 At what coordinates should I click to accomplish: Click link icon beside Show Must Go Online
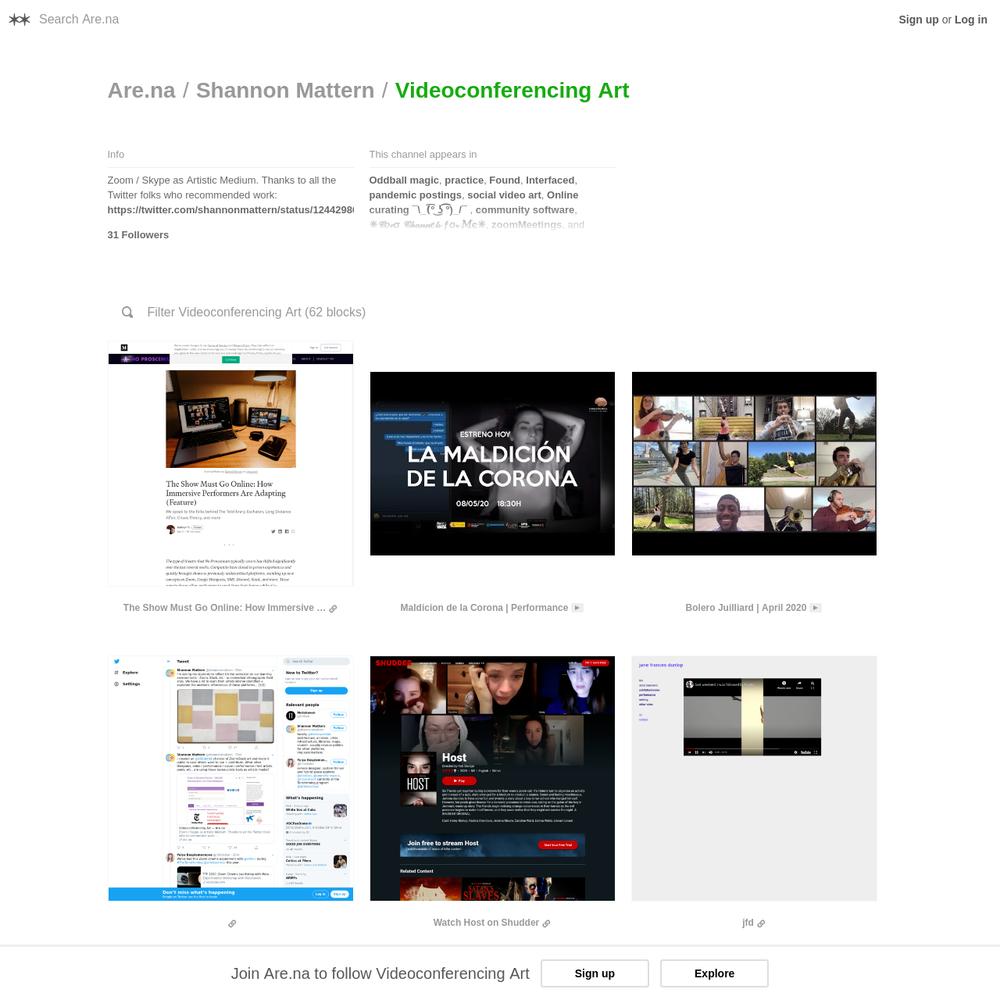[333, 608]
